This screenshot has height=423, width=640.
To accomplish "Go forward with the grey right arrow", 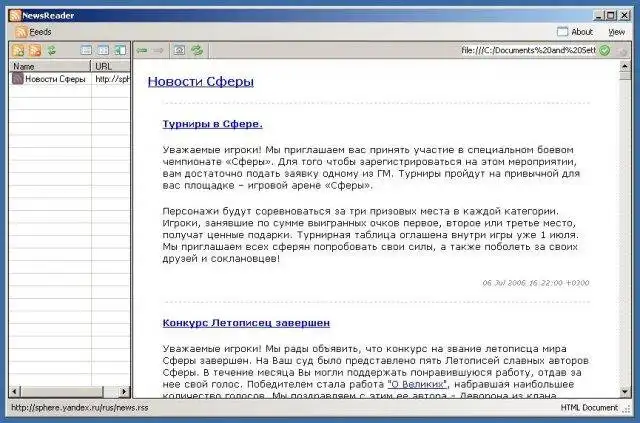I will pos(158,50).
